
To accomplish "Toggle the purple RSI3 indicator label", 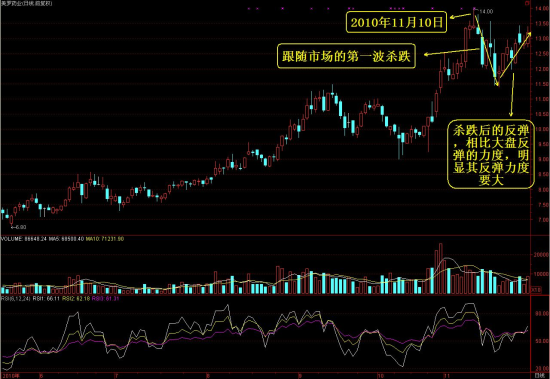I will [x=106, y=299].
